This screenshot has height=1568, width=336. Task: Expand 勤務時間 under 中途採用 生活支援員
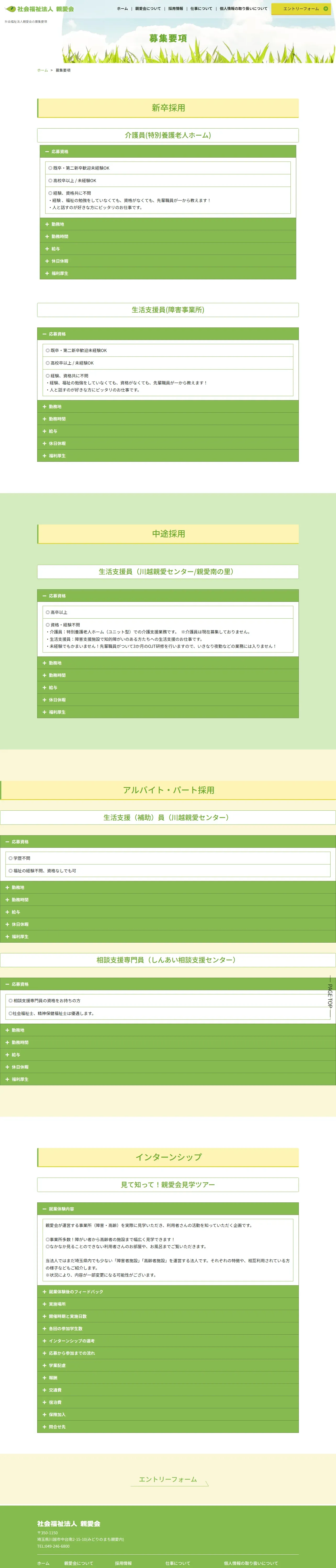[168, 675]
